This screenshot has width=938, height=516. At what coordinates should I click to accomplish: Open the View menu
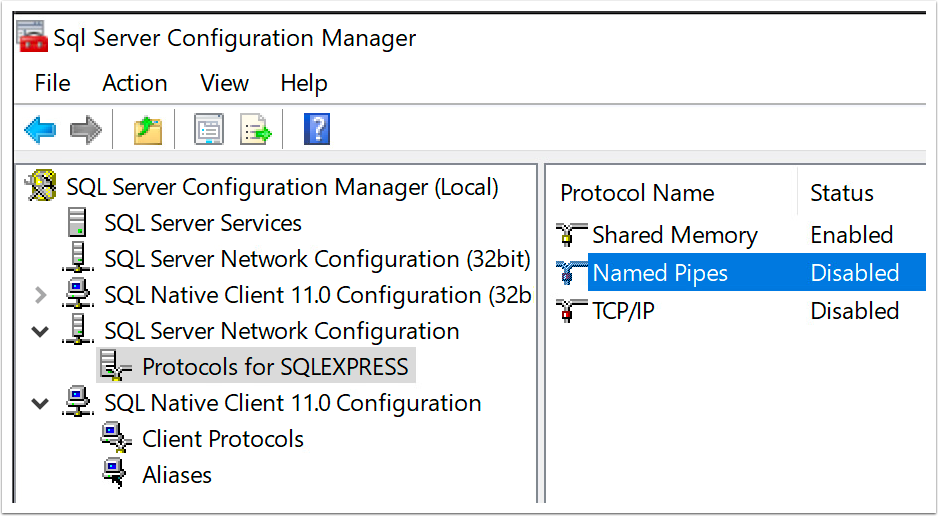pyautogui.click(x=224, y=83)
